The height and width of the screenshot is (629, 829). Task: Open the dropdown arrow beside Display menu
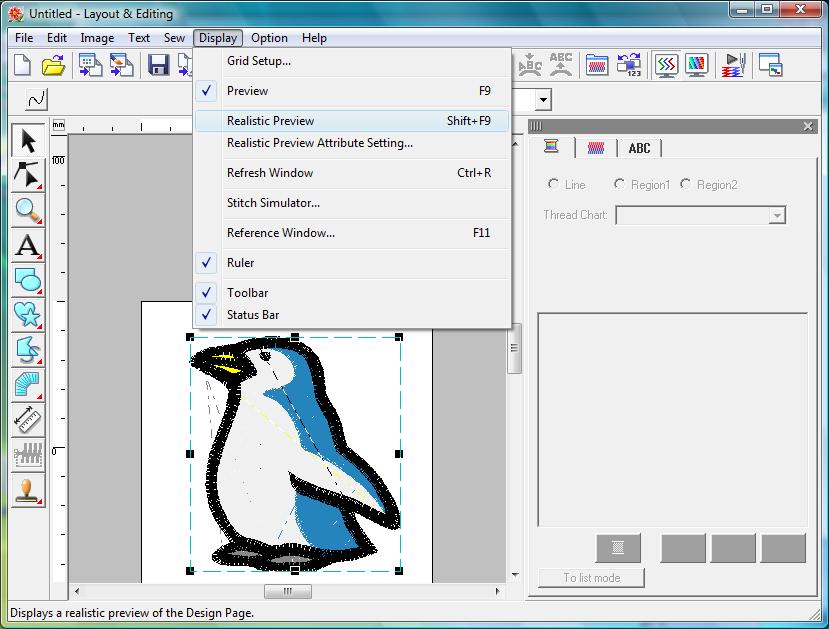click(543, 99)
